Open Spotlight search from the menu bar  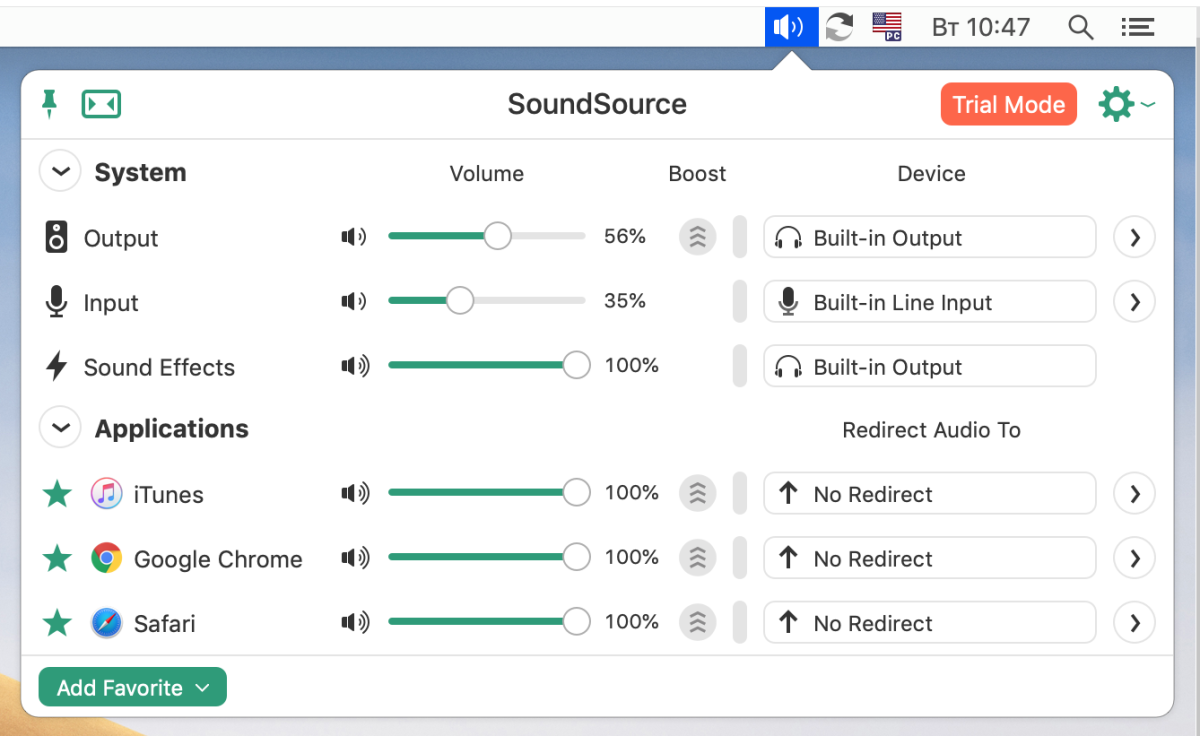click(1080, 27)
